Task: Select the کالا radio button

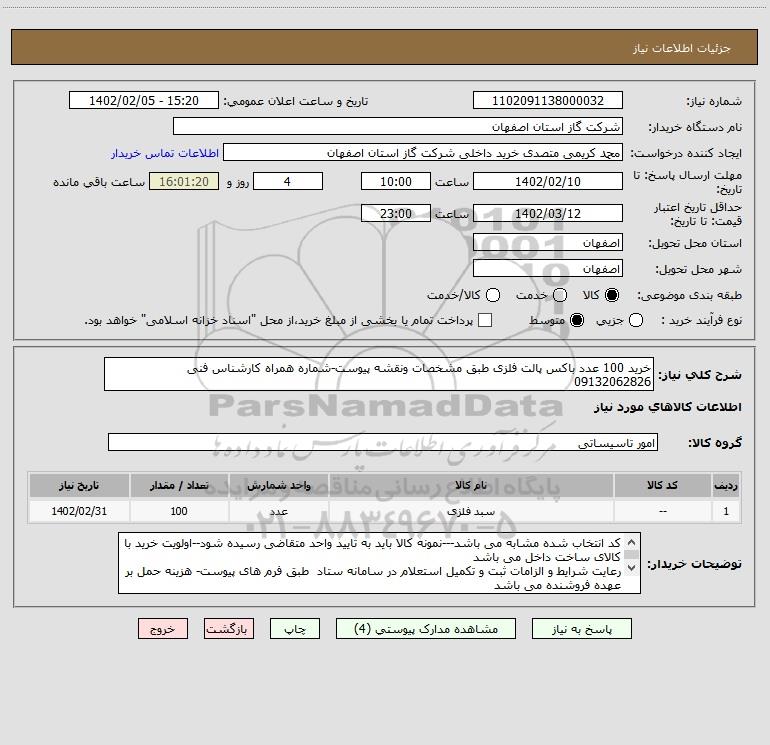Action: click(x=612, y=295)
